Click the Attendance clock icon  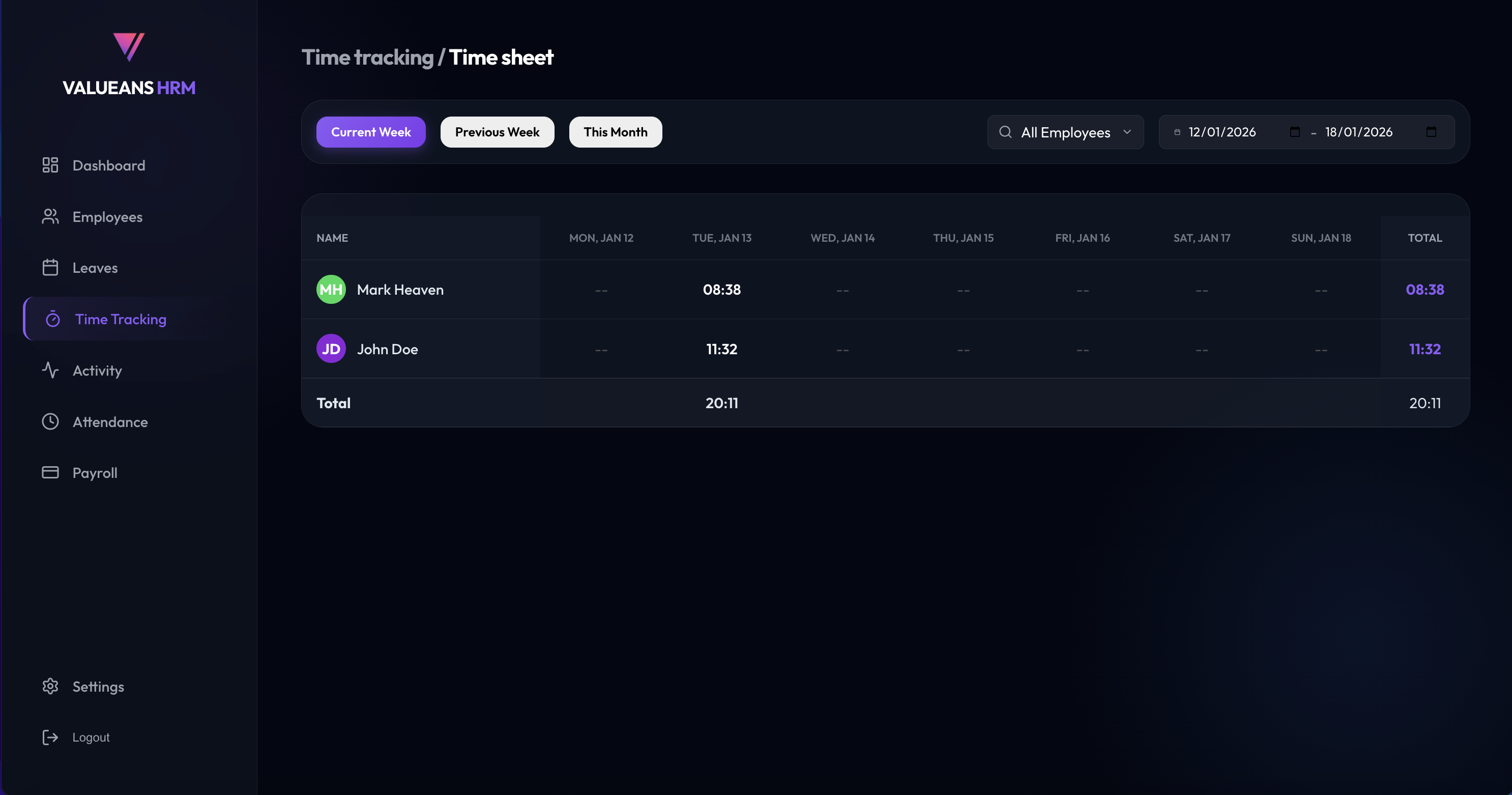(x=50, y=421)
